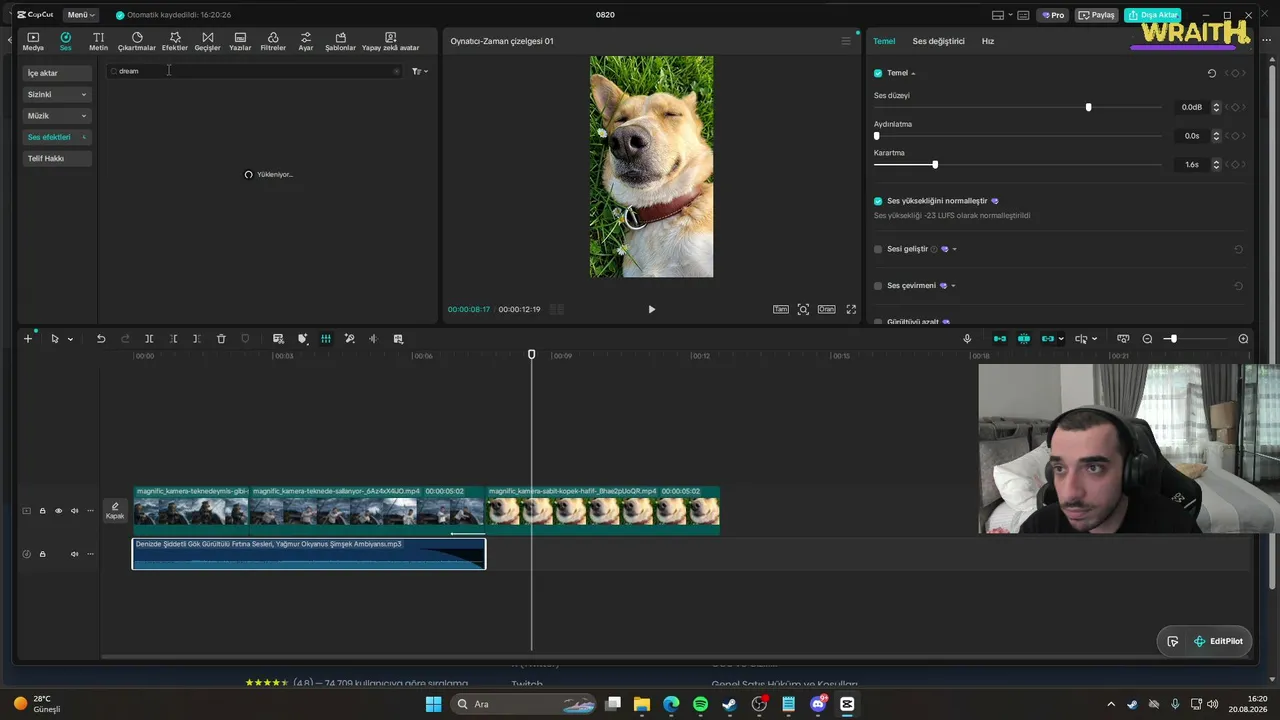Open the Yapay zekâ avatar tab
The height and width of the screenshot is (720, 1280).
(390, 41)
